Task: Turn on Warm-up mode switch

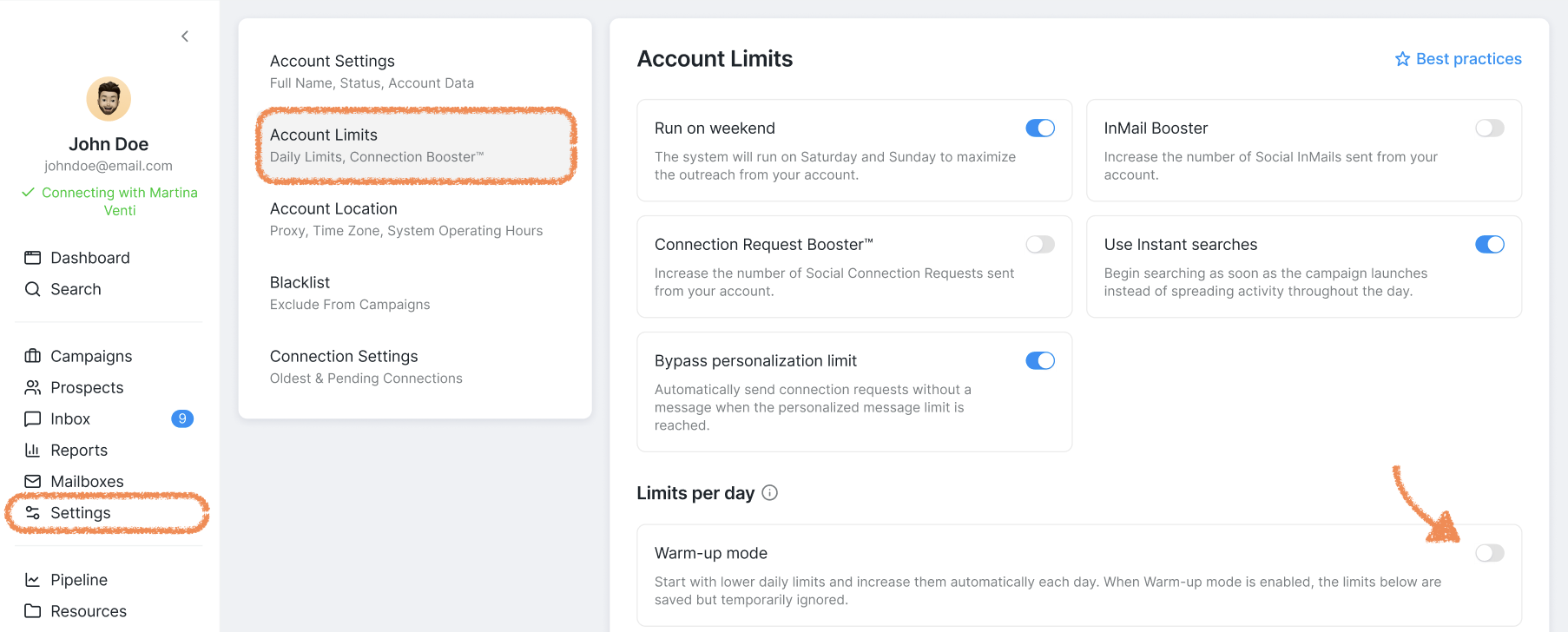Action: coord(1490,553)
